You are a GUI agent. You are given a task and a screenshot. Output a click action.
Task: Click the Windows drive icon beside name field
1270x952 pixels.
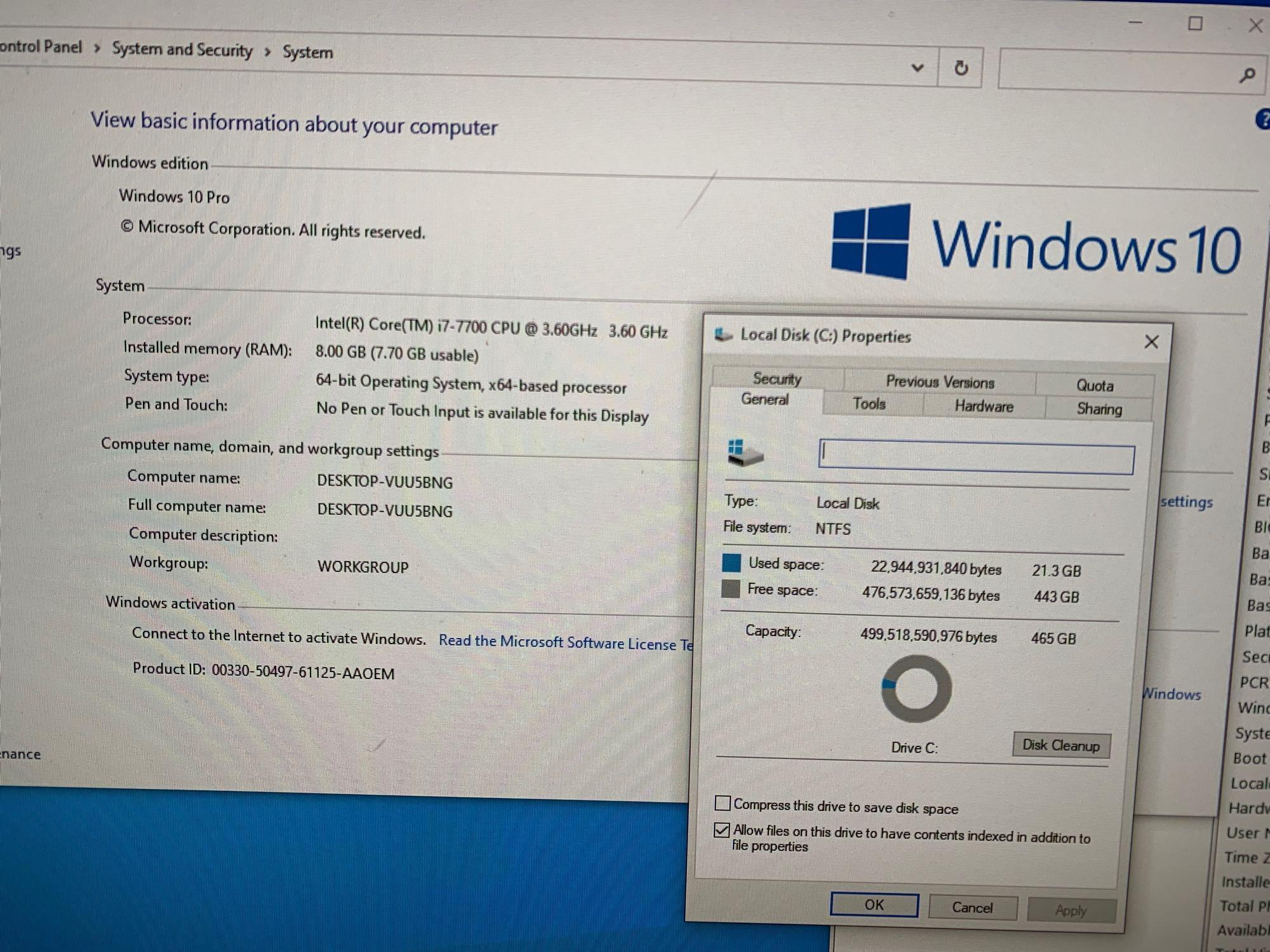tap(745, 453)
